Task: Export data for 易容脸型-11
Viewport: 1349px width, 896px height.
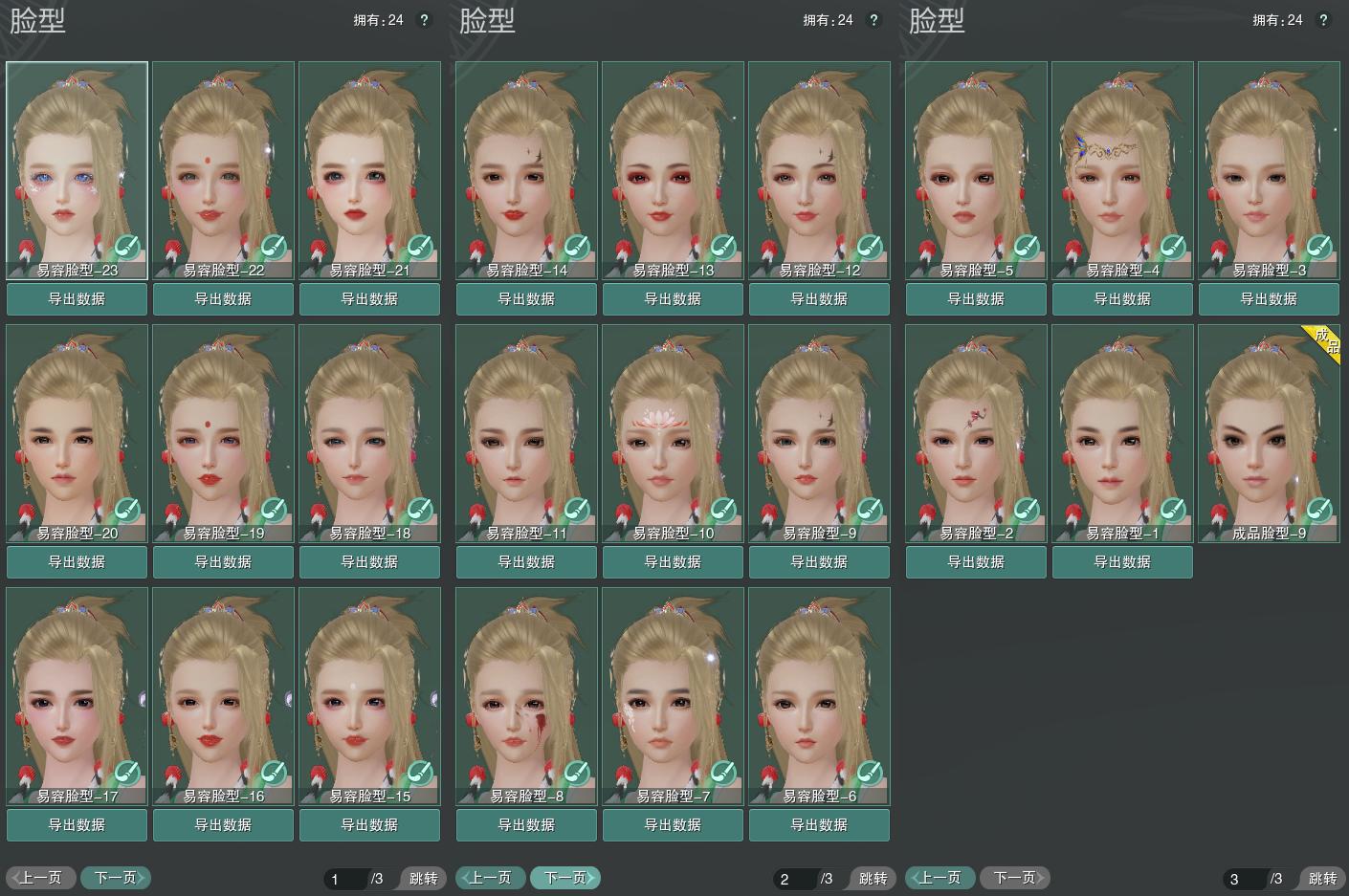Action: 526,562
